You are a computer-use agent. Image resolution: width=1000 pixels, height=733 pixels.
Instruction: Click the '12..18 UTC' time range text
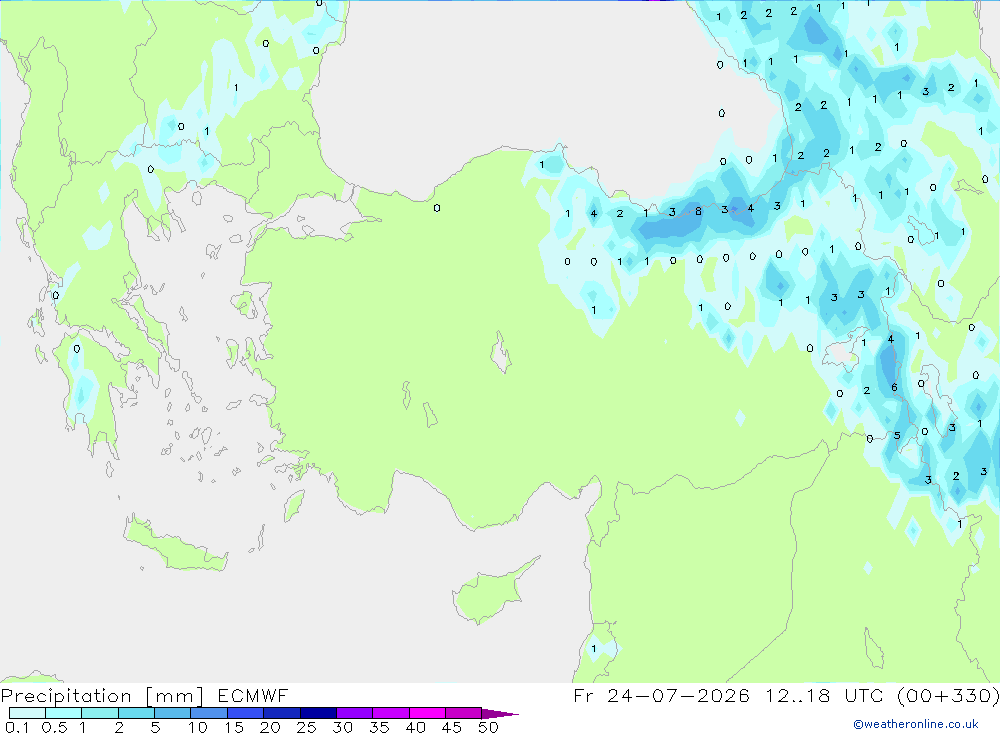(825, 695)
